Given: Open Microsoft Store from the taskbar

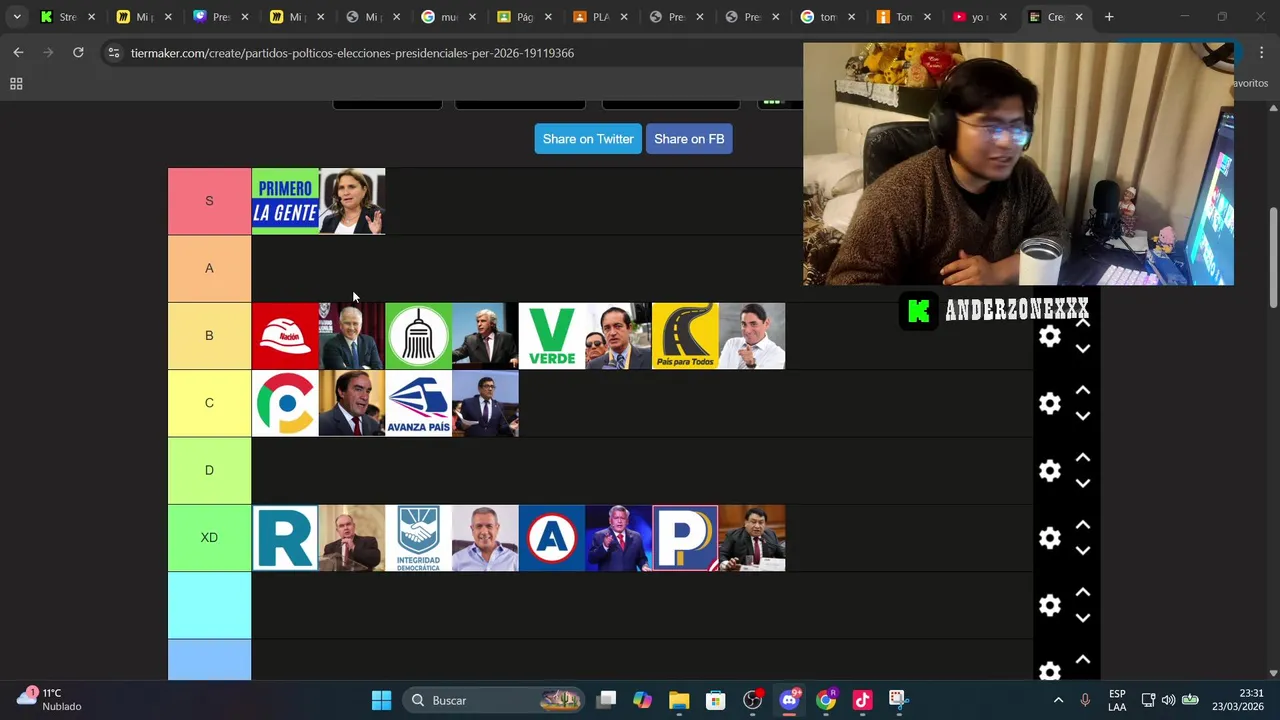Looking at the screenshot, I should coord(716,700).
